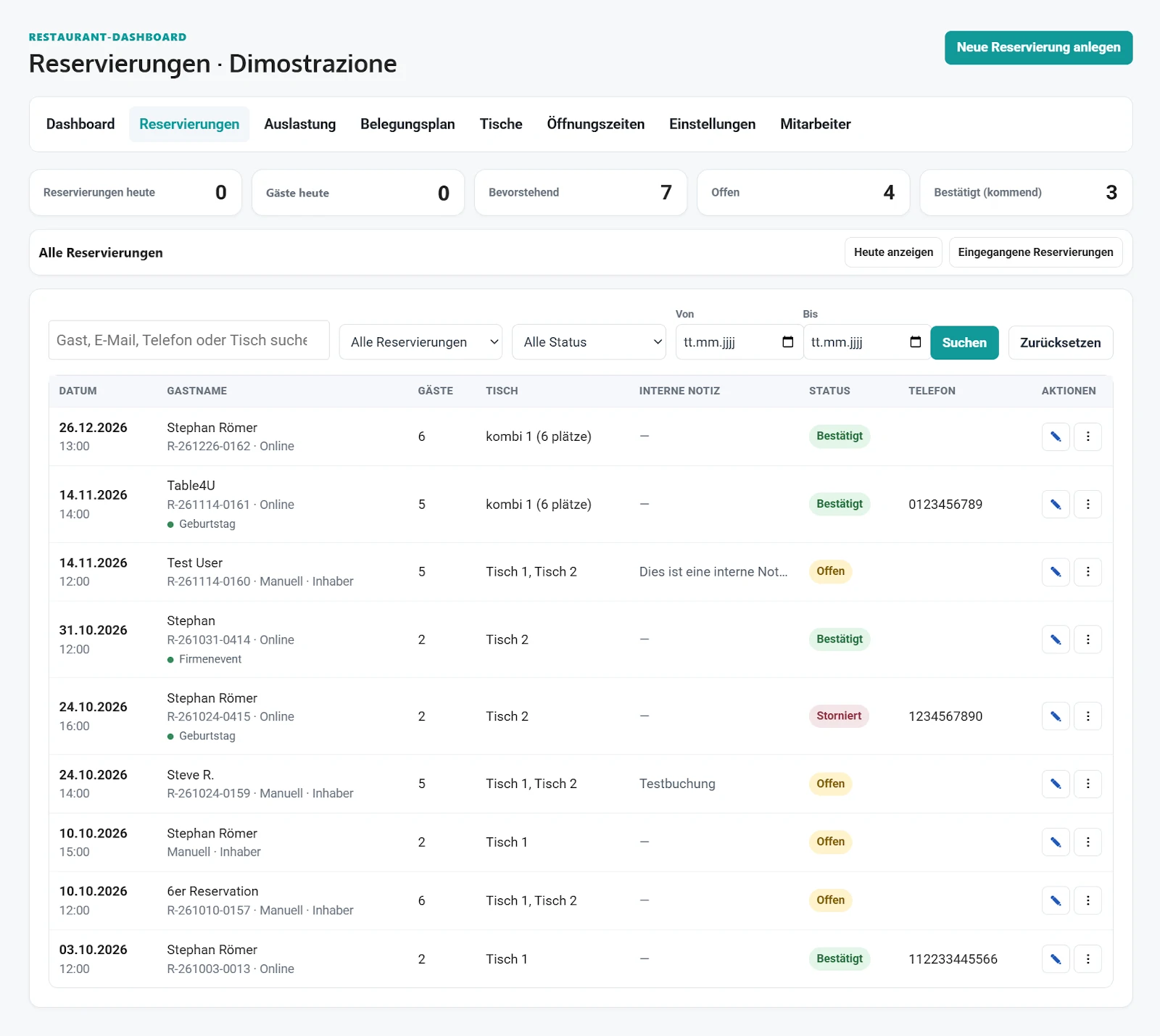Switch to the Mitarbeiter tab
The width and height of the screenshot is (1160, 1036).
click(816, 124)
